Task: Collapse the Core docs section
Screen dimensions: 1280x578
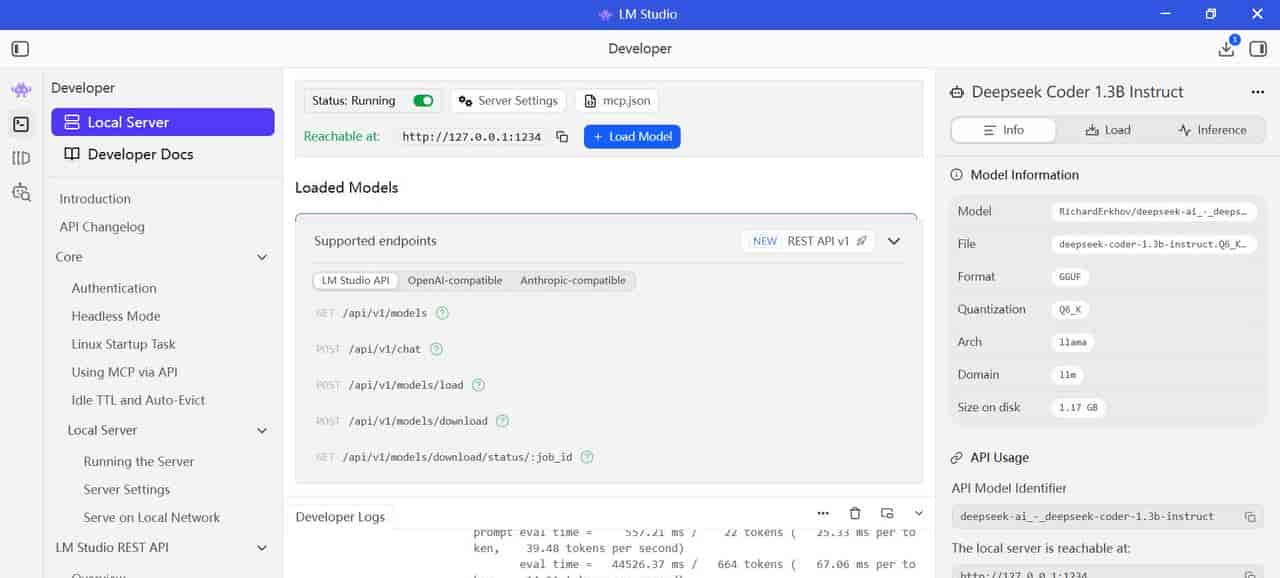Action: (262, 258)
